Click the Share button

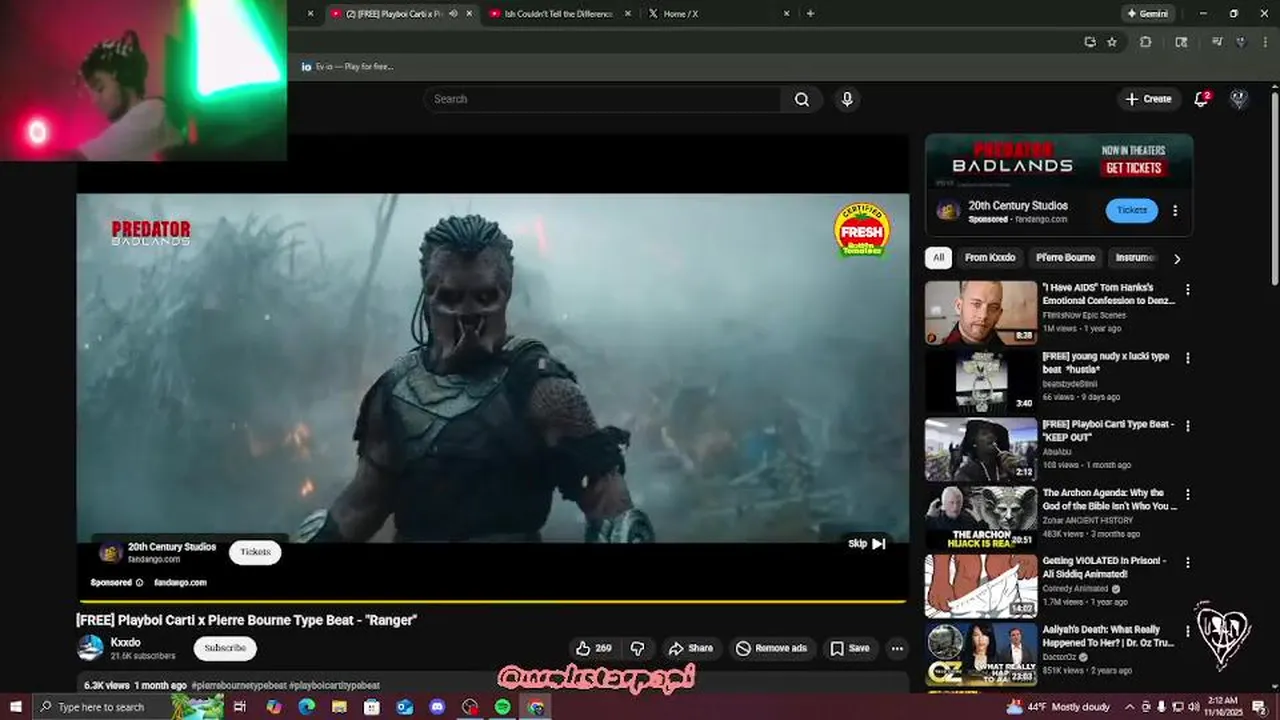[x=690, y=648]
